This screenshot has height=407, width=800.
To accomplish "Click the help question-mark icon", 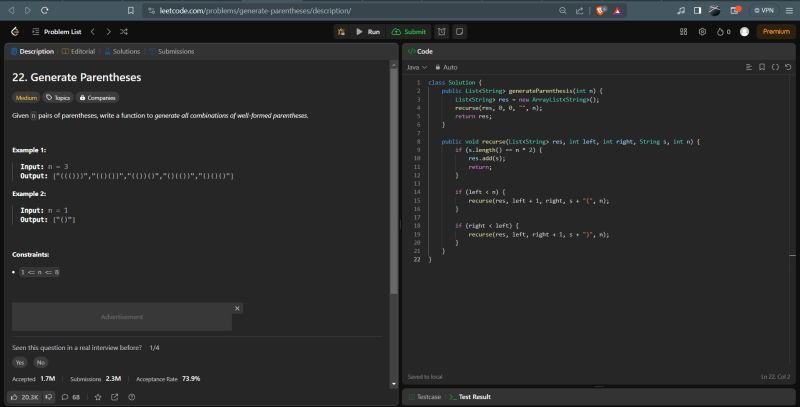I will coord(132,397).
